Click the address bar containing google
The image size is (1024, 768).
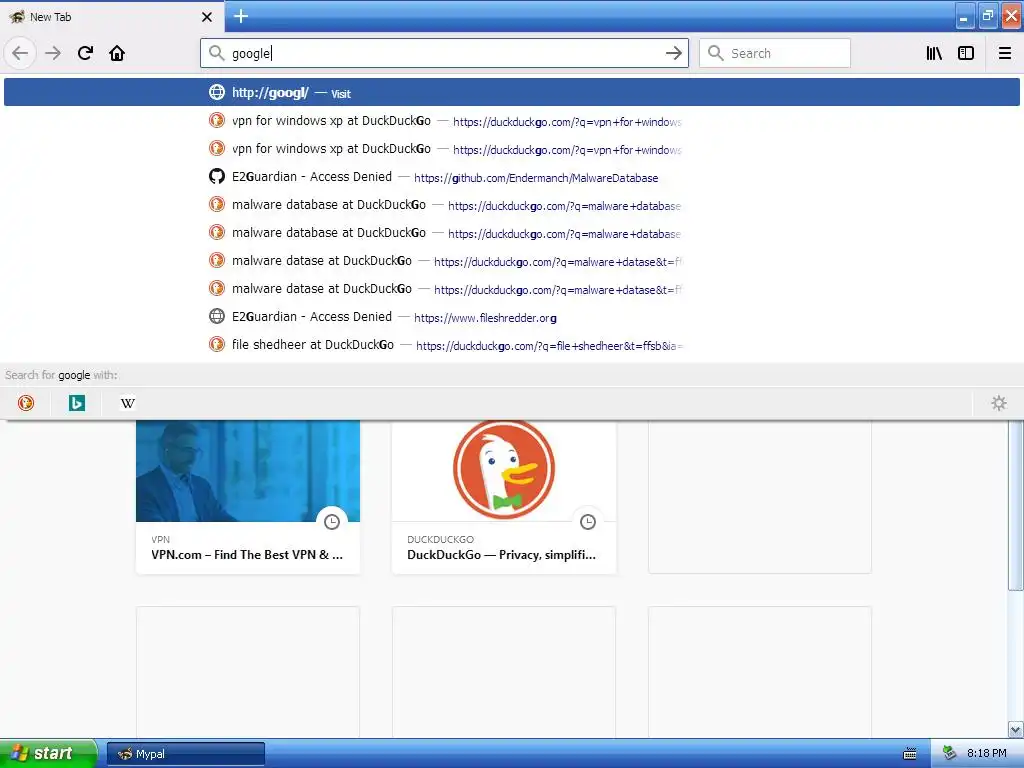(x=444, y=53)
